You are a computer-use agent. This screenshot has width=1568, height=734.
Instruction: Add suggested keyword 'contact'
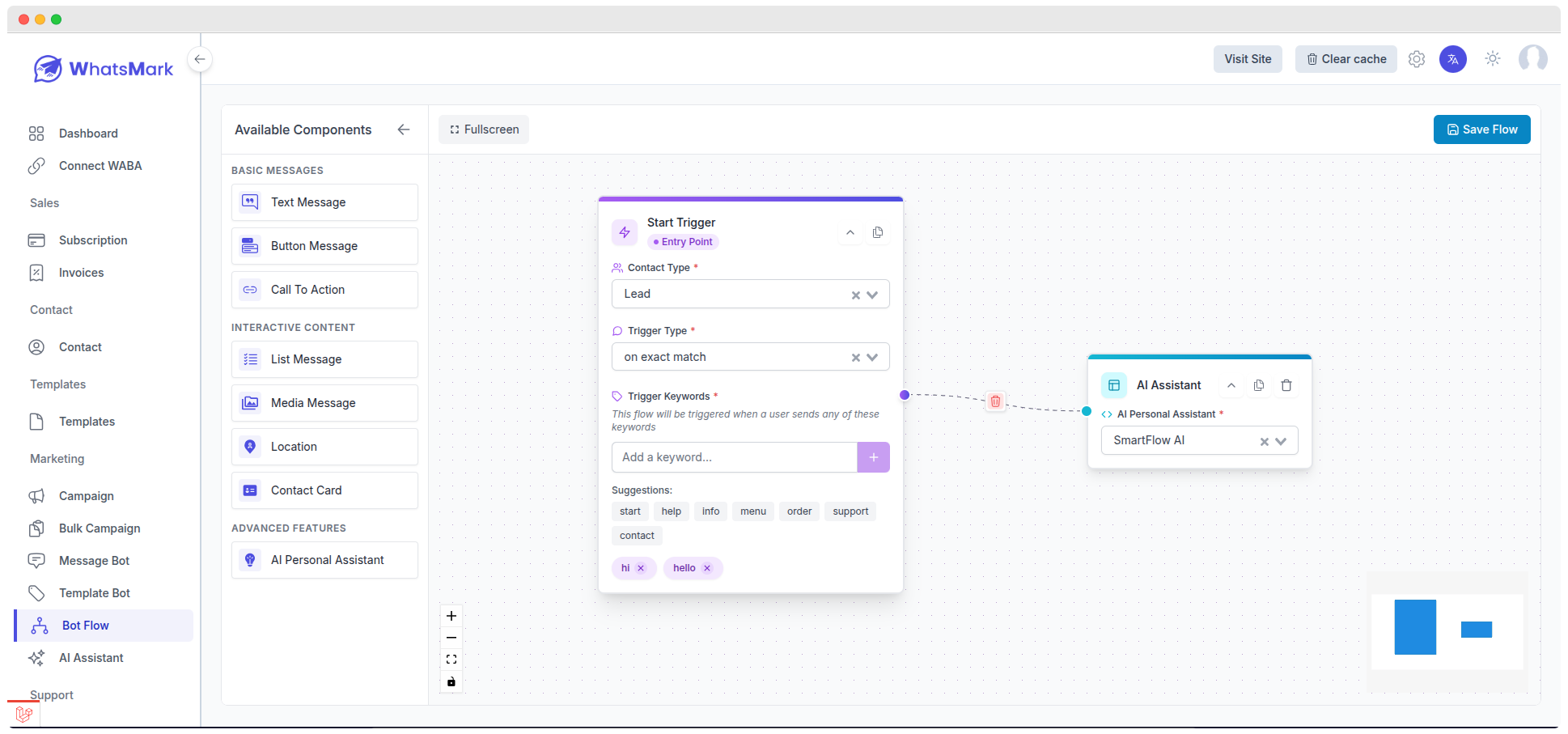point(637,536)
